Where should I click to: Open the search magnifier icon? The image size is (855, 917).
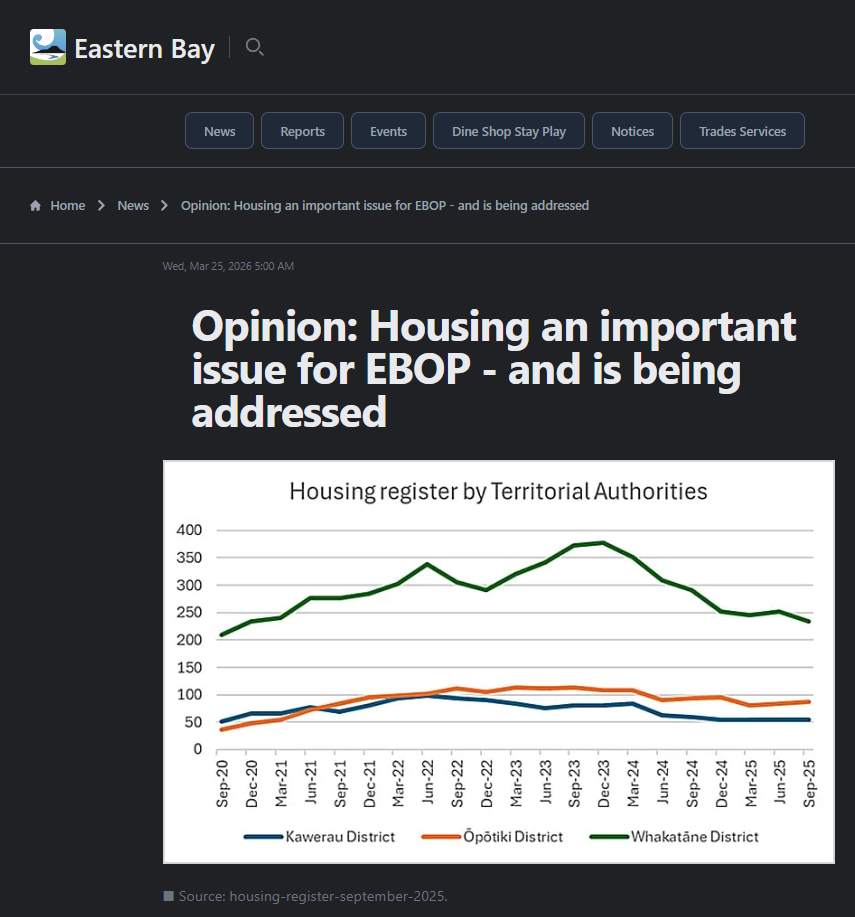pyautogui.click(x=254, y=47)
